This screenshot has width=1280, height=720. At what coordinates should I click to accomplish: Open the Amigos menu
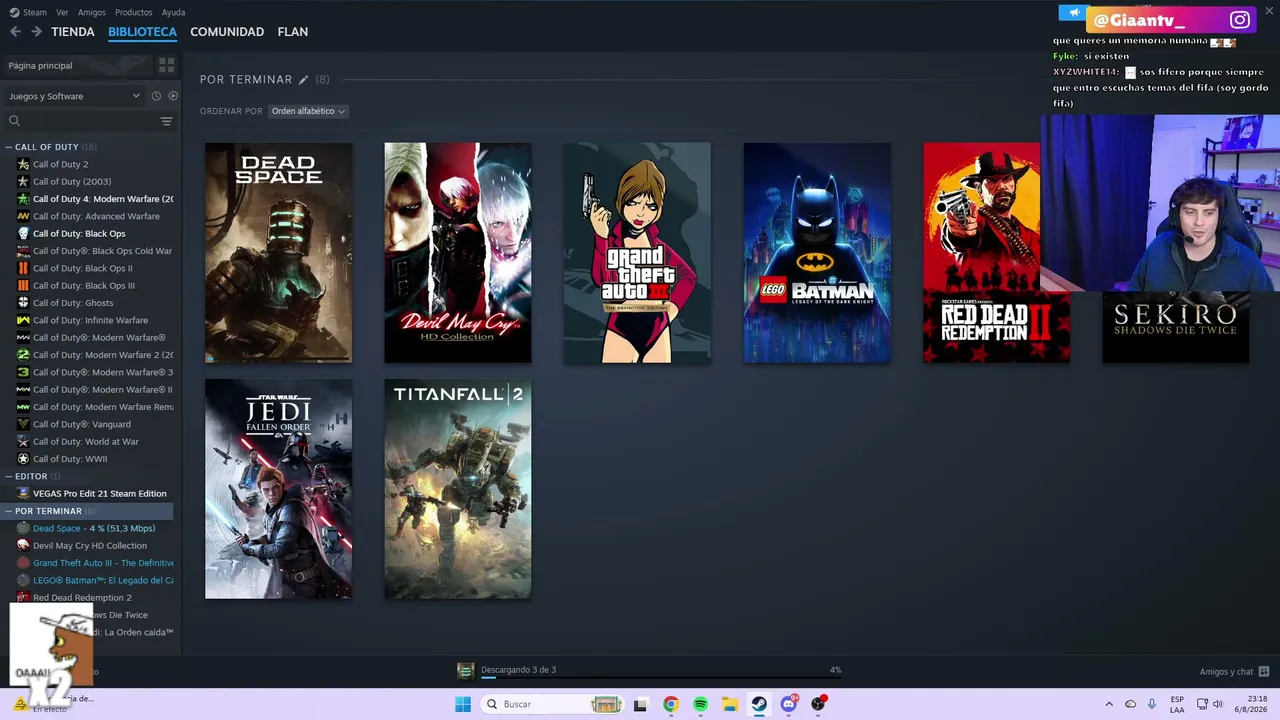tap(92, 12)
